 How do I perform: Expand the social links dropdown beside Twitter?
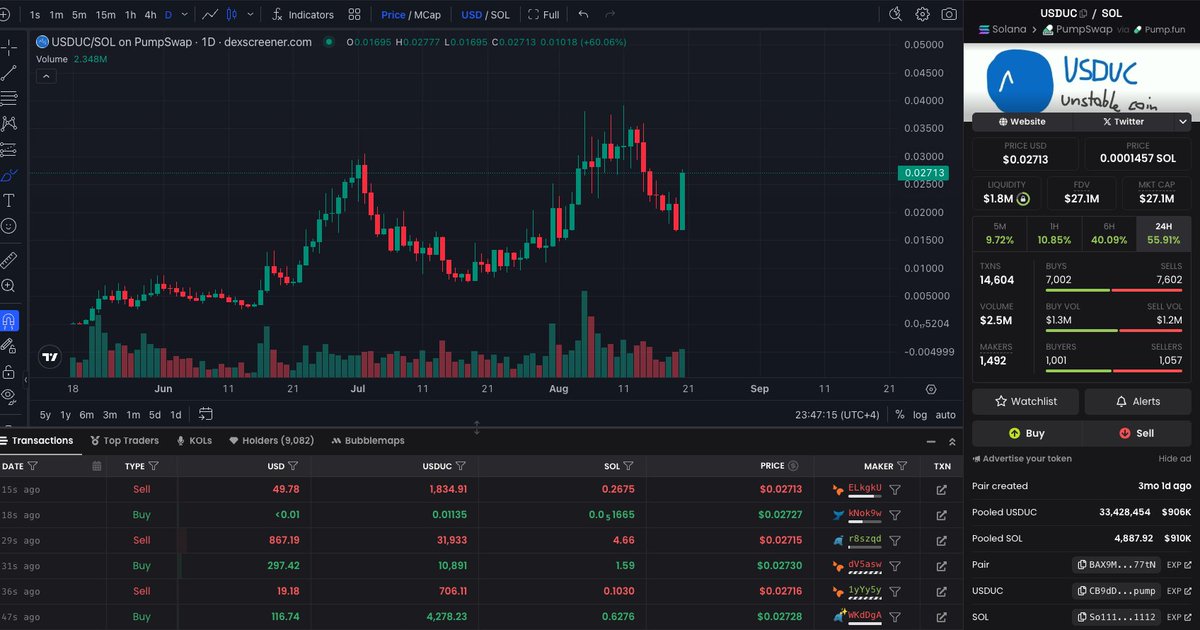[1182, 121]
